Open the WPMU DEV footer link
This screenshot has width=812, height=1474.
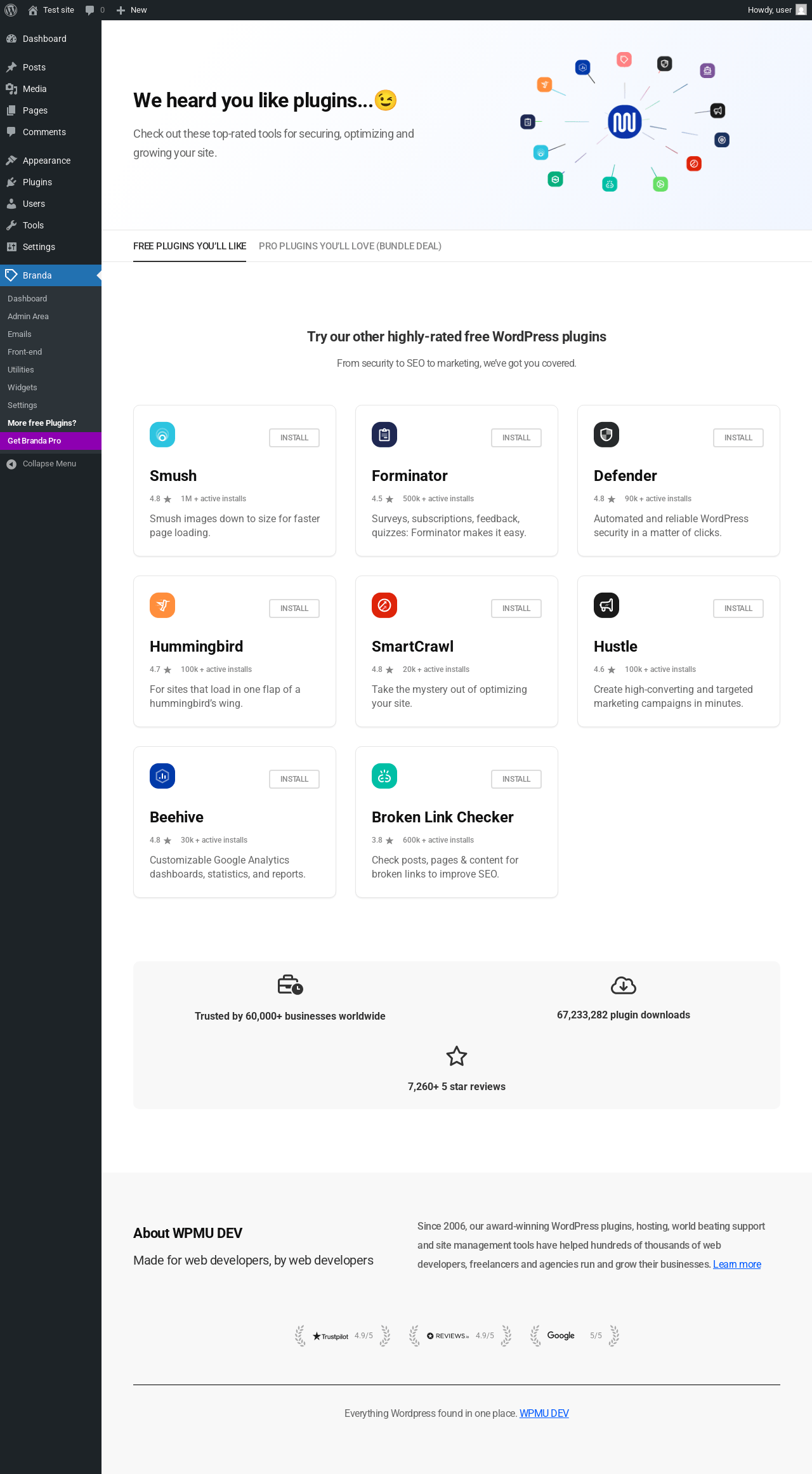point(544,1413)
